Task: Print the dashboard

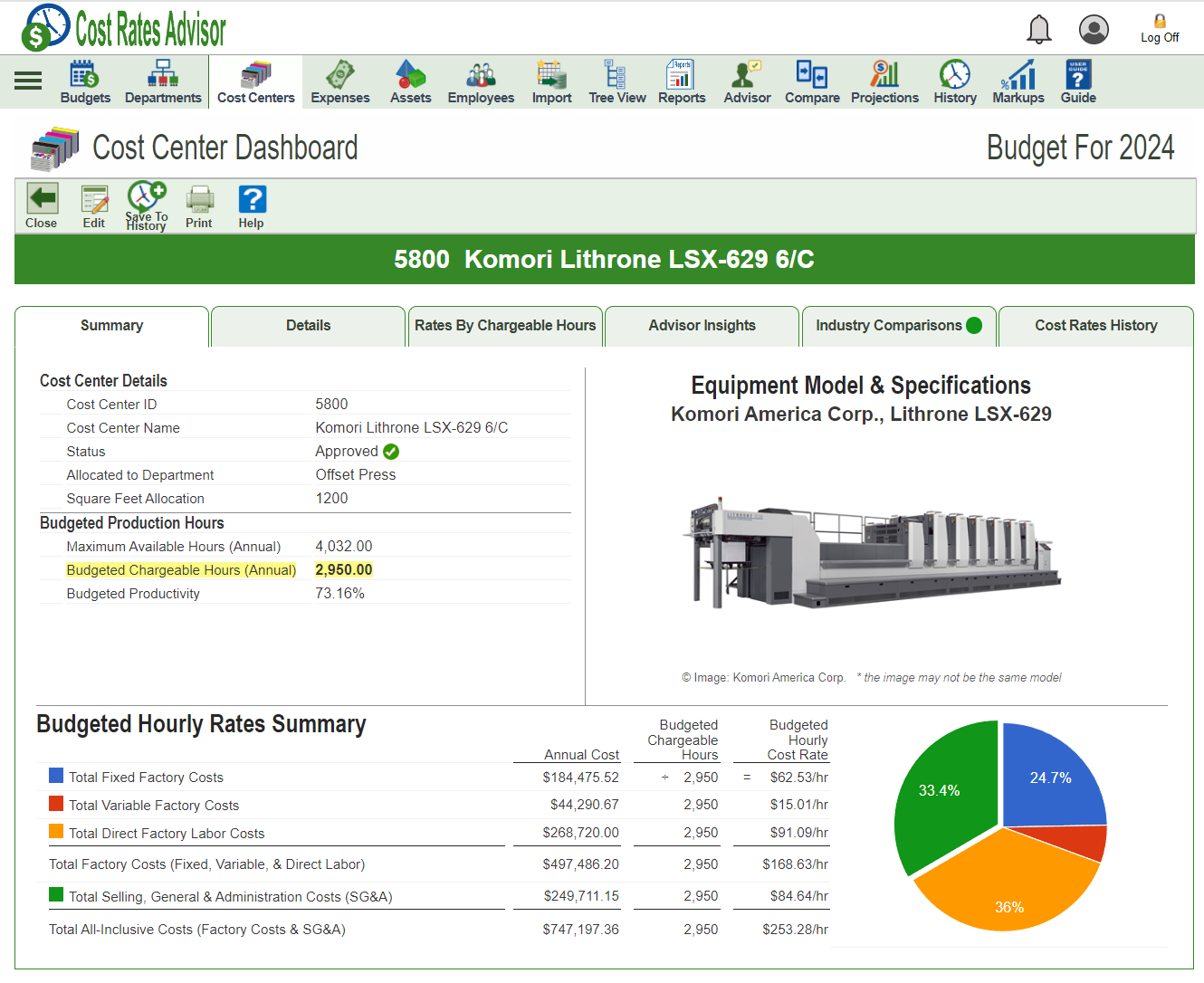Action: pyautogui.click(x=199, y=207)
